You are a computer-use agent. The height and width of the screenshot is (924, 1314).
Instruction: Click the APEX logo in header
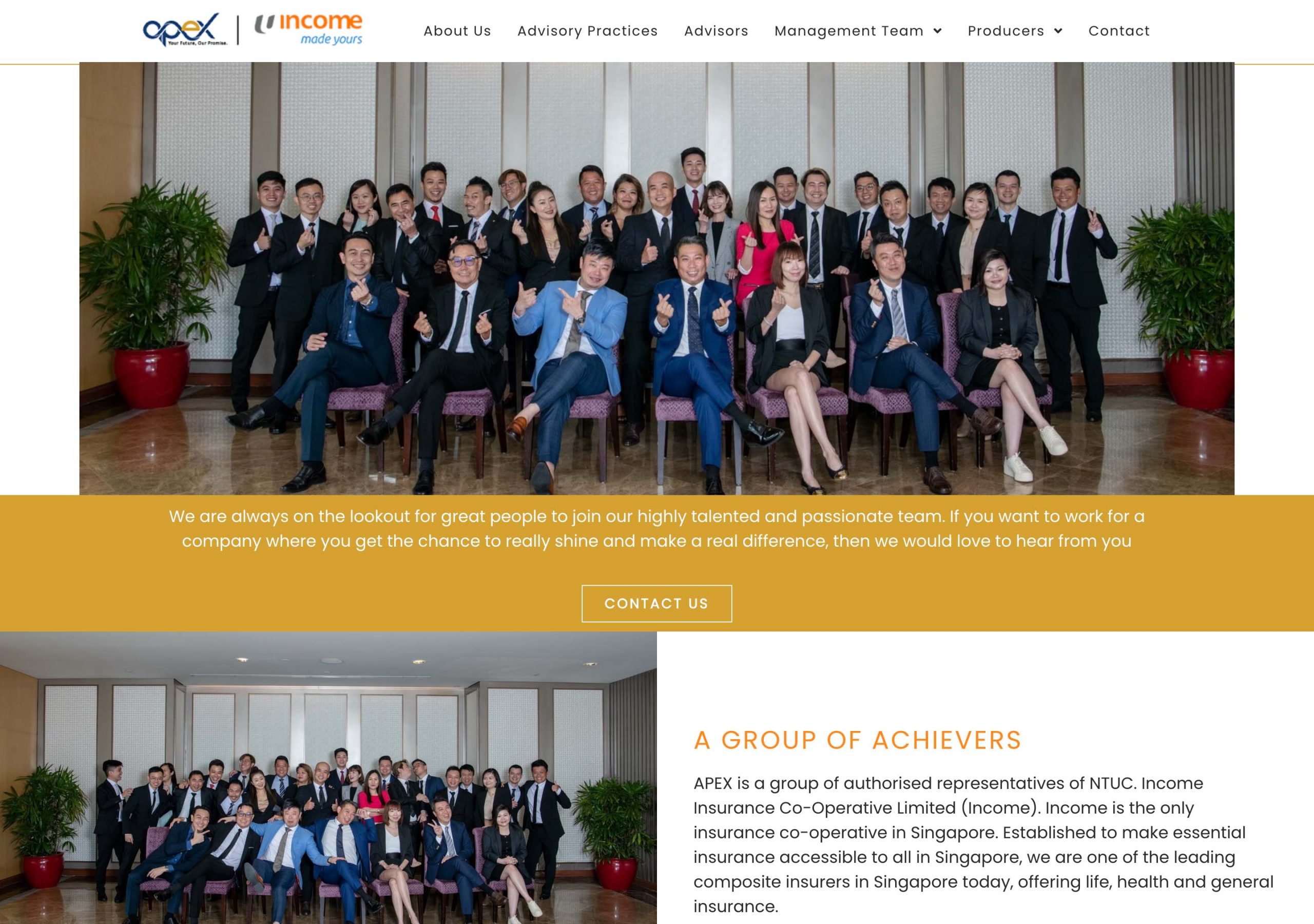[185, 30]
